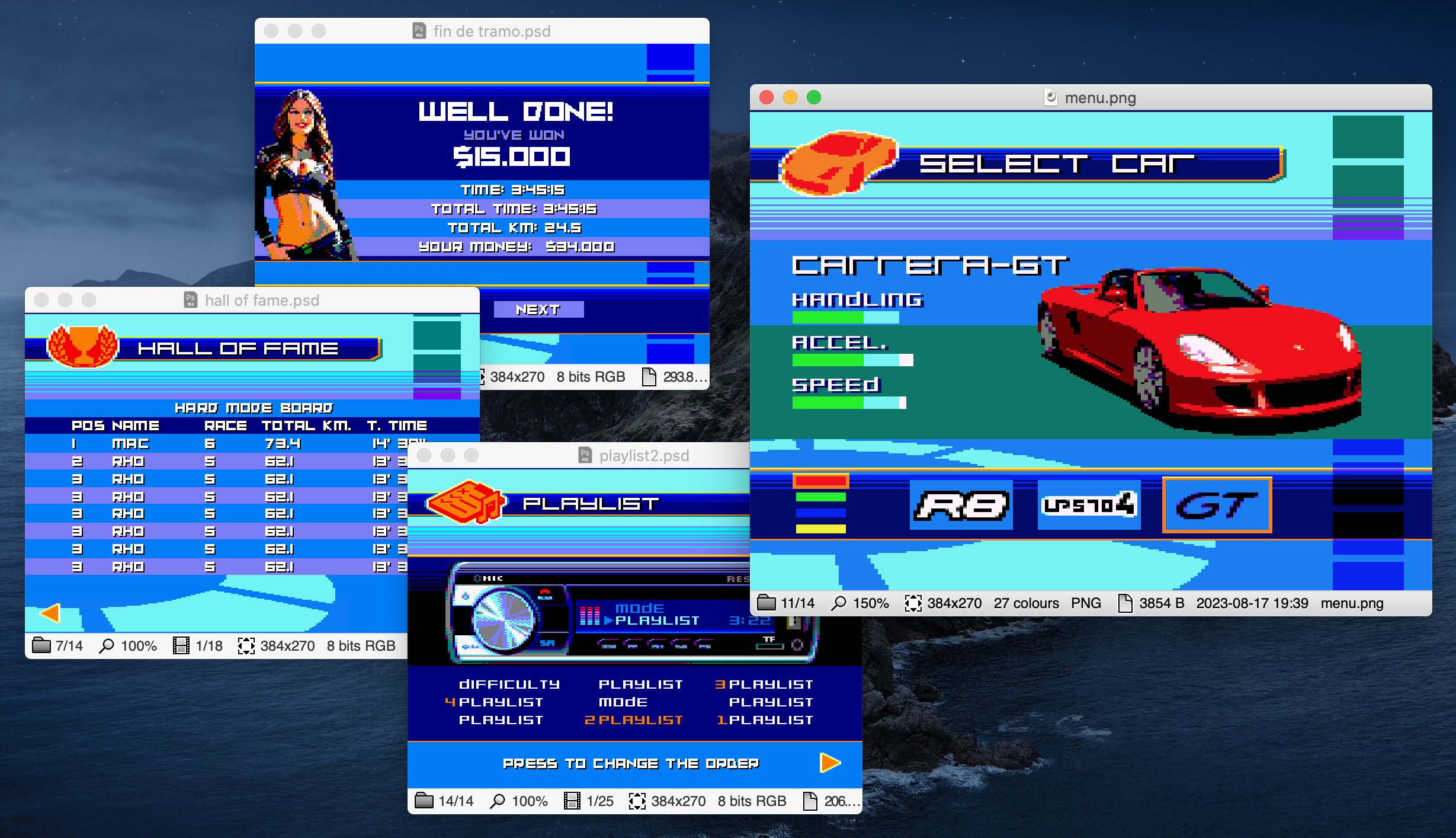Screen dimensions: 1456x838
Task: Click the orange "2 PLAYLIST" entry
Action: (x=633, y=719)
